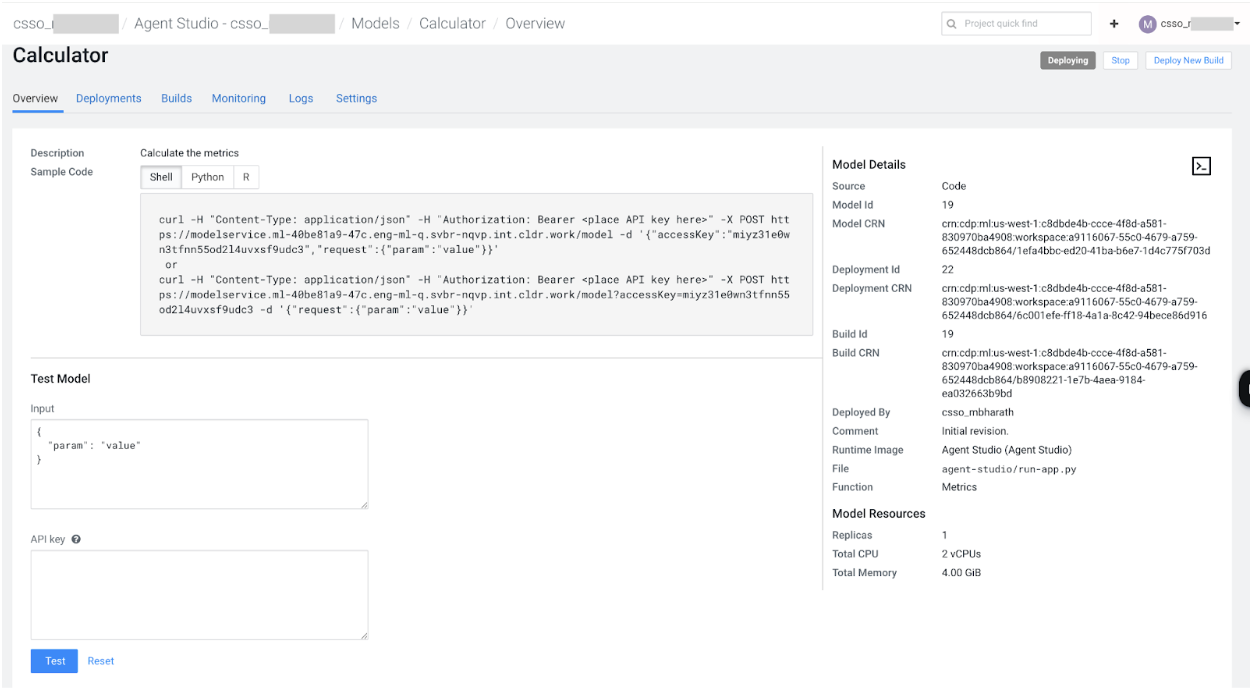Click the API key help question icon
This screenshot has width=1254, height=688.
tap(76, 539)
